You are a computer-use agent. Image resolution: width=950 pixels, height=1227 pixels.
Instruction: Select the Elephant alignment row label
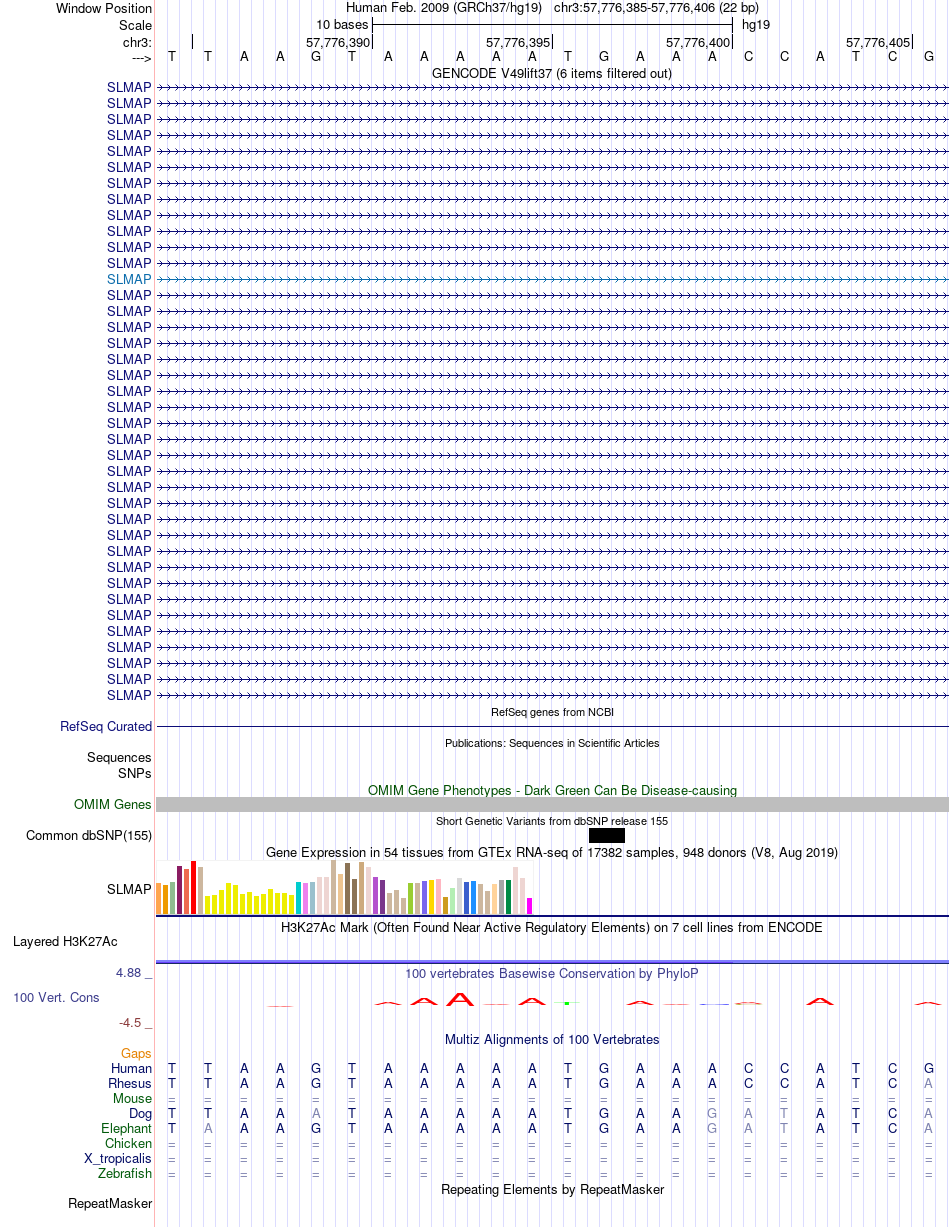126,1129
